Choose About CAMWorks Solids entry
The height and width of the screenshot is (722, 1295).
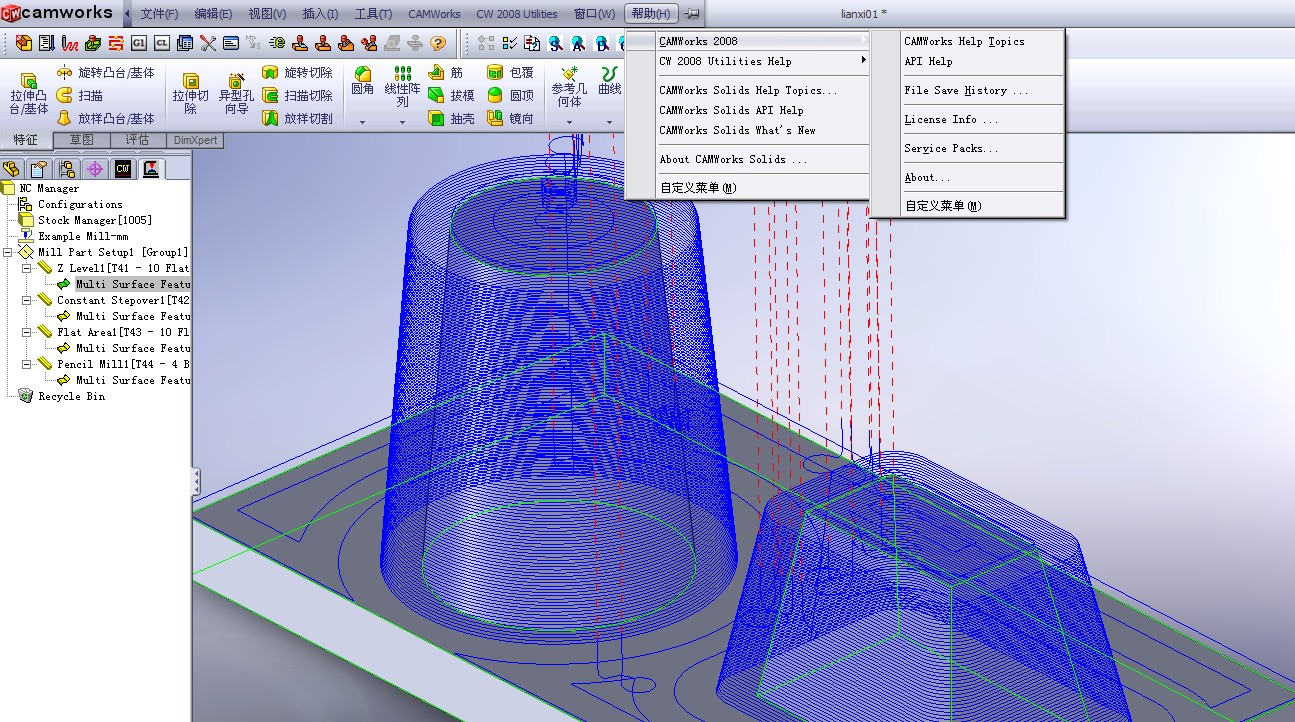pos(747,159)
